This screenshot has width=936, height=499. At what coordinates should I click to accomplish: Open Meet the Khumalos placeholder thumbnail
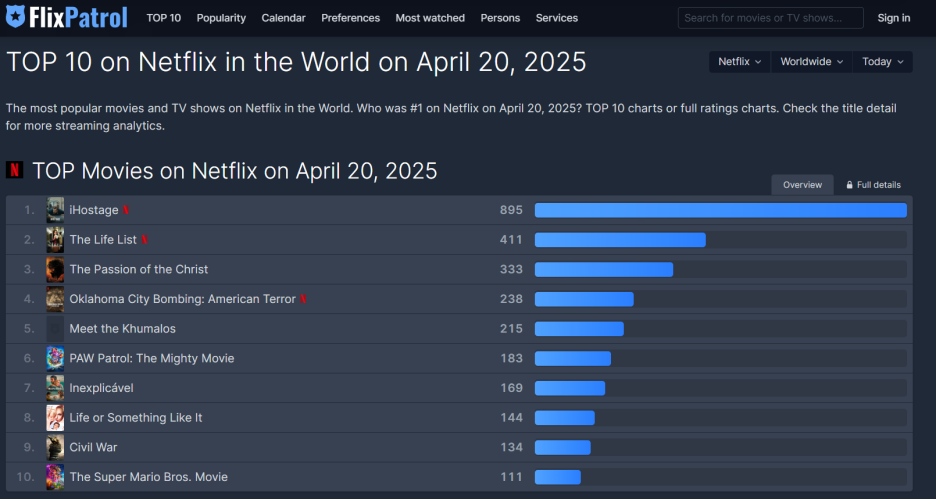[x=55, y=329]
